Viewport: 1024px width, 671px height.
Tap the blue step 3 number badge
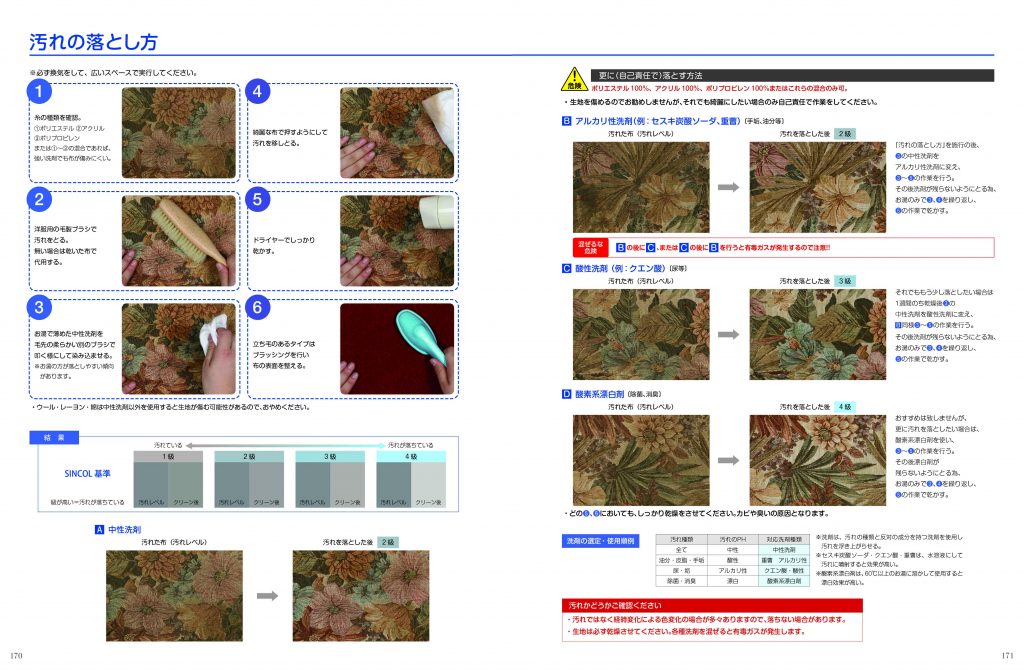coord(38,308)
